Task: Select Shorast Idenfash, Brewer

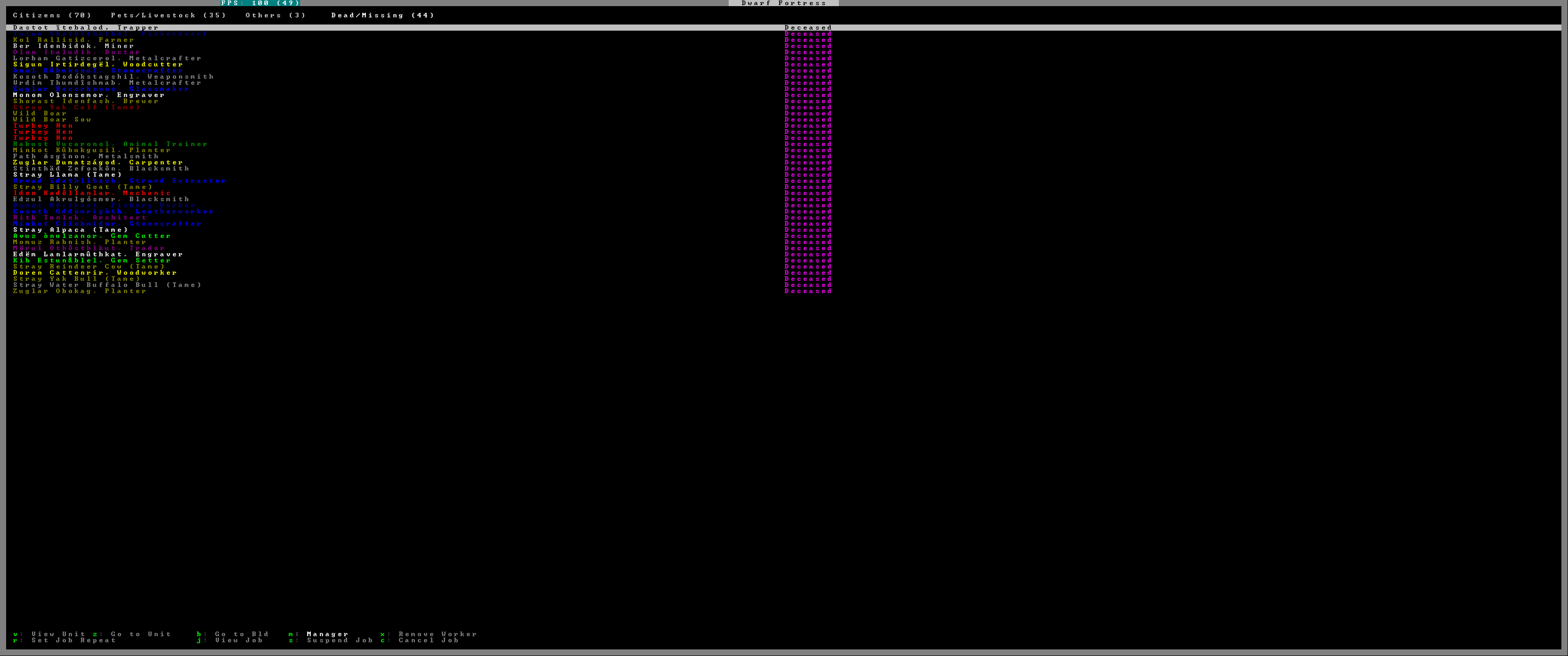Action: pyautogui.click(x=86, y=101)
